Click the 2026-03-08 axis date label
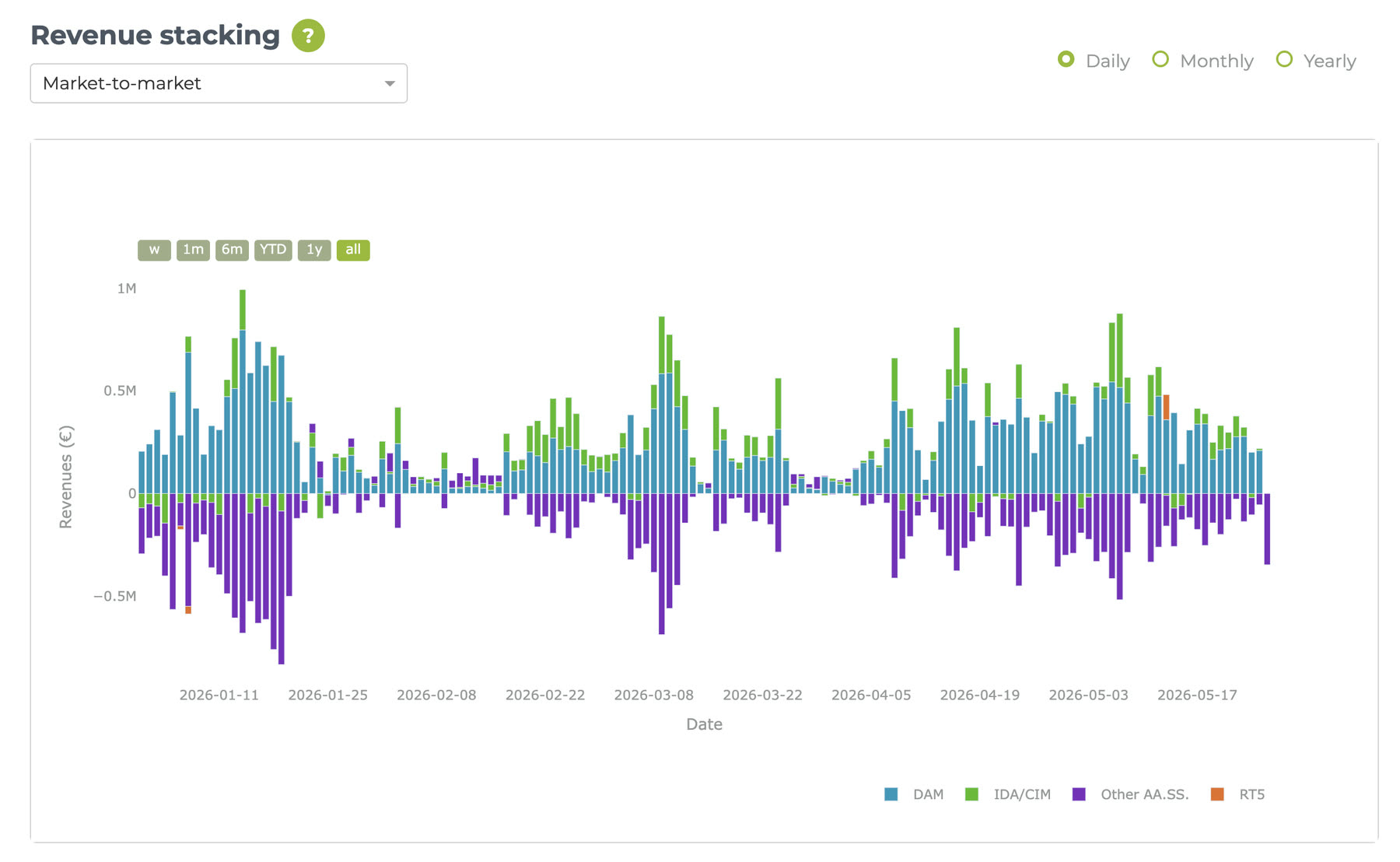 point(654,695)
